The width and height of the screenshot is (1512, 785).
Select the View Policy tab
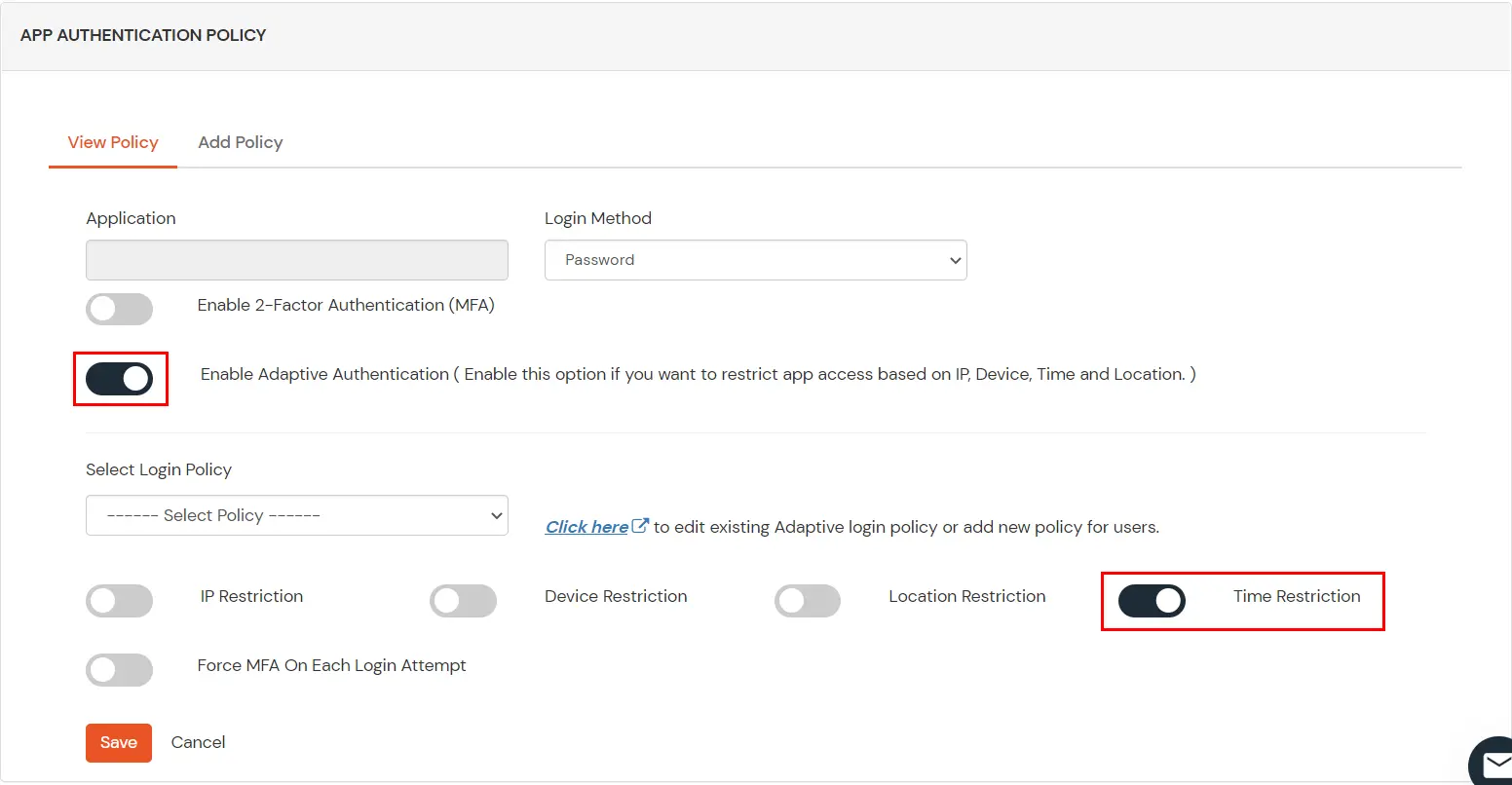click(112, 142)
